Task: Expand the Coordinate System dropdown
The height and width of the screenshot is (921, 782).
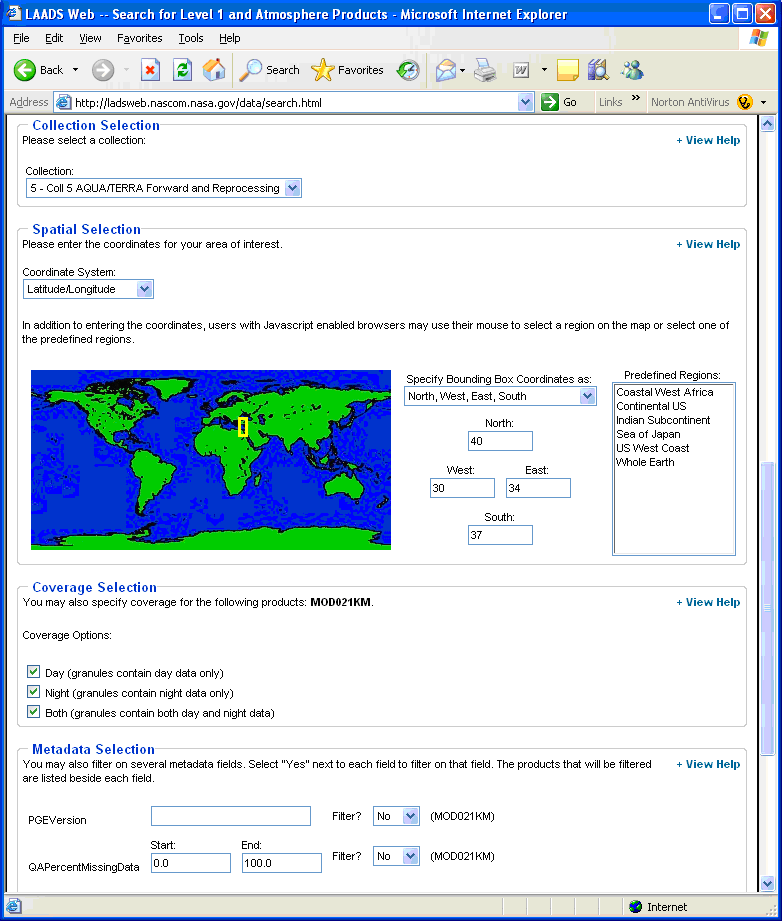Action: [88, 289]
